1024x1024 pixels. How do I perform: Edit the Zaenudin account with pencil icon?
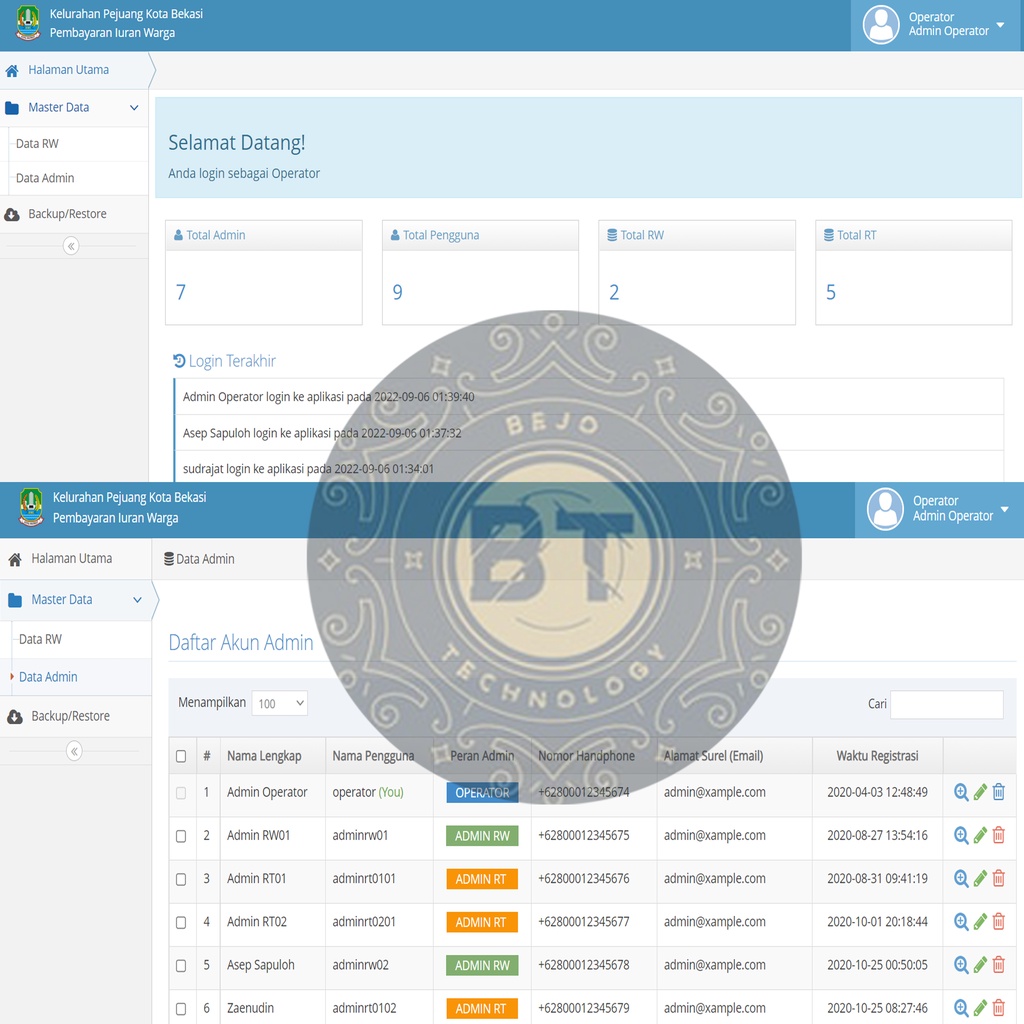pos(980,1008)
